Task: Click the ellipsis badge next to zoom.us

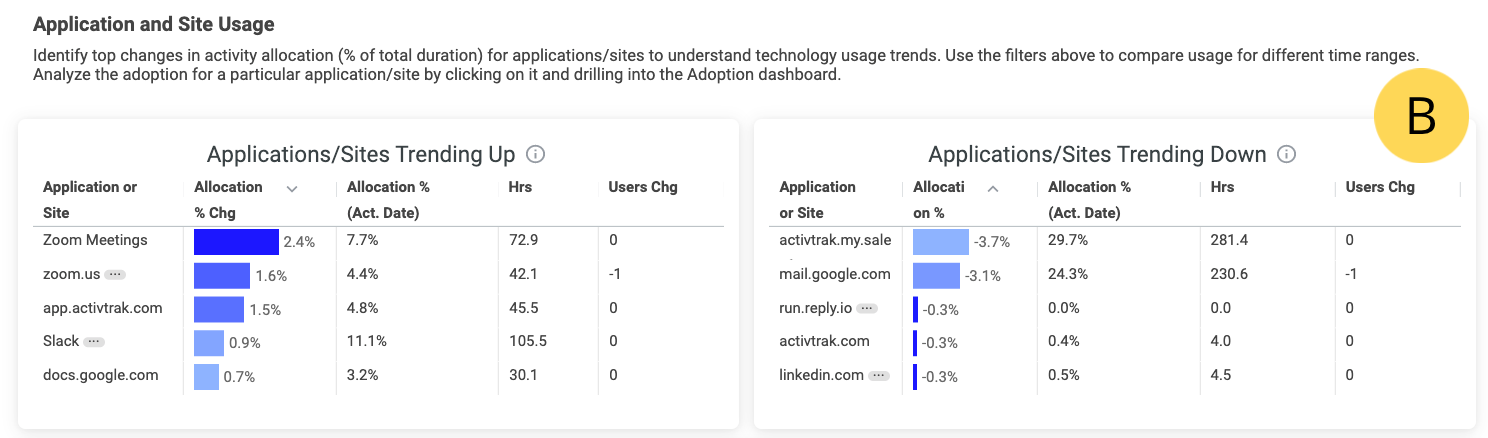Action: pos(114,274)
